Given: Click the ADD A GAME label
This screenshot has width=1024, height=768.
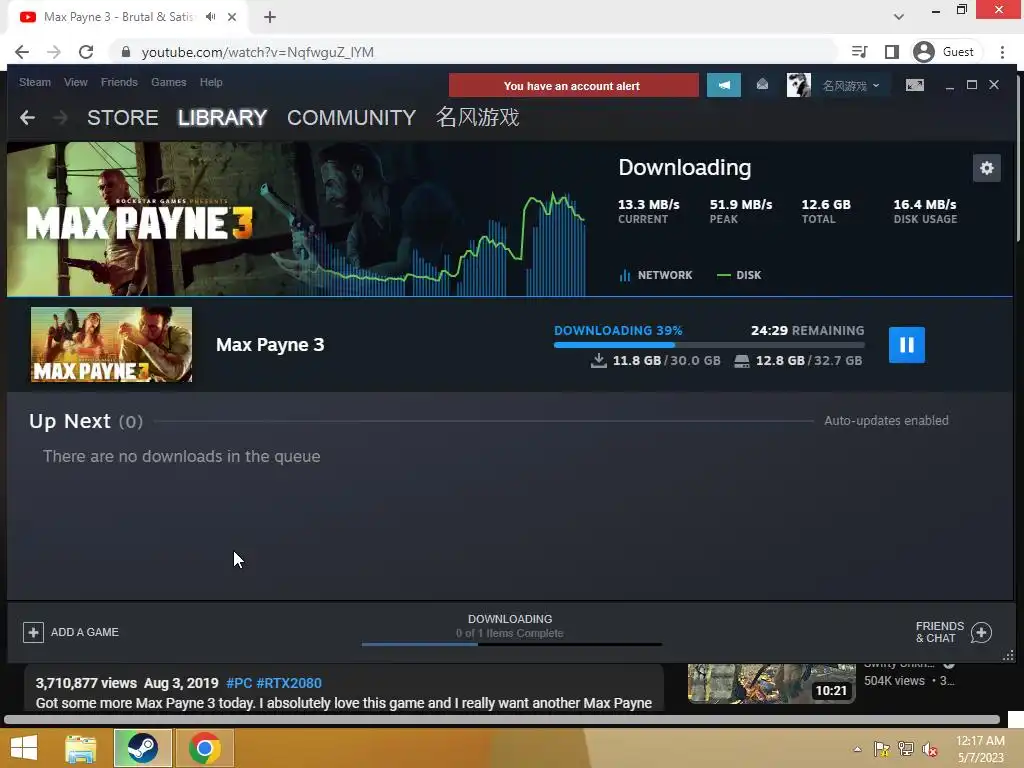Looking at the screenshot, I should [x=85, y=632].
